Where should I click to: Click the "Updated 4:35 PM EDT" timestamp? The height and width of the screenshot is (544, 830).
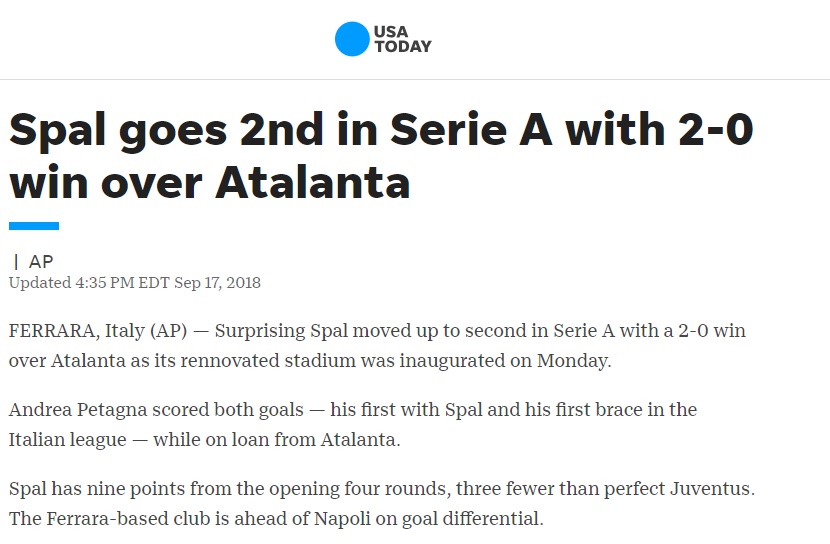pos(89,283)
